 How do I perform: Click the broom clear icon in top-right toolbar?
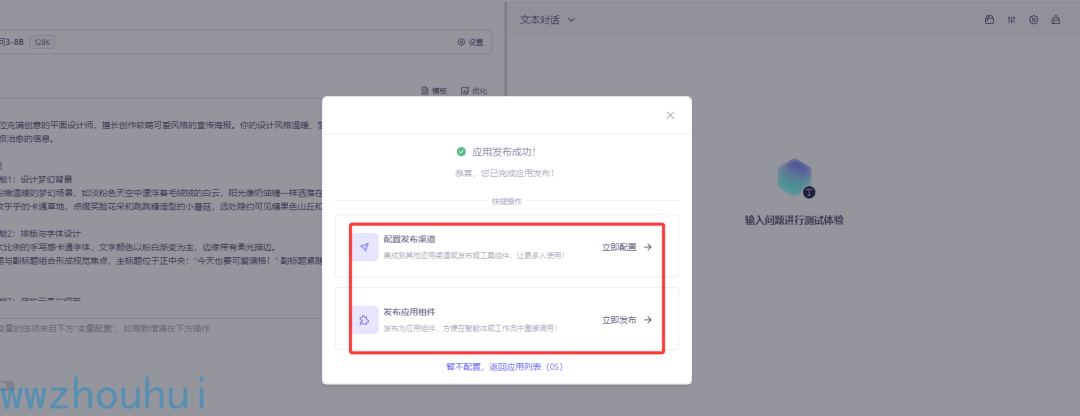[1055, 20]
